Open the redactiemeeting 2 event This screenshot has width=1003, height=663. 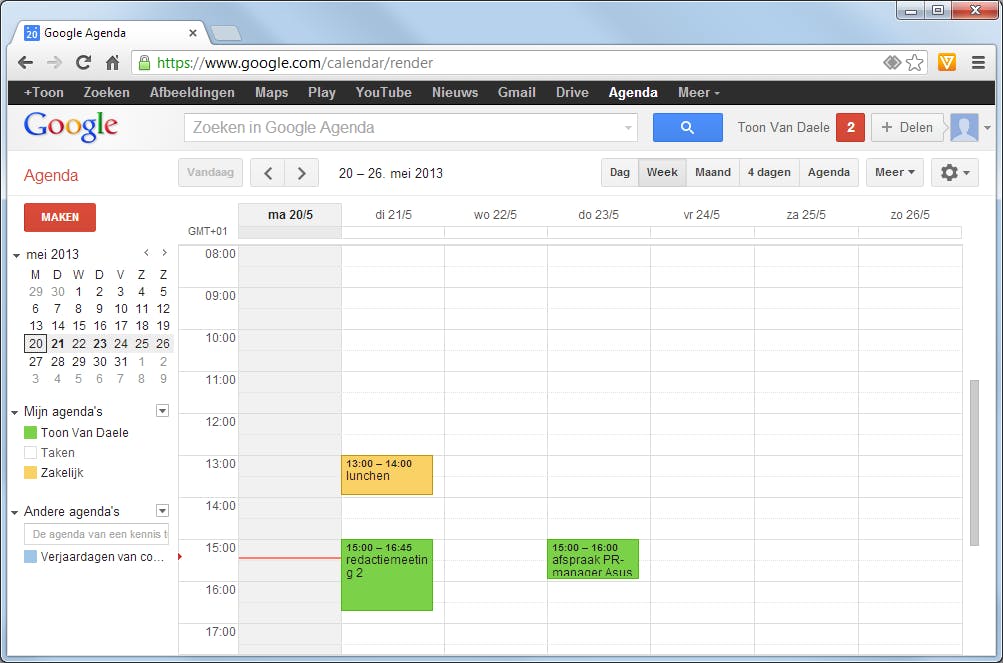[x=386, y=575]
